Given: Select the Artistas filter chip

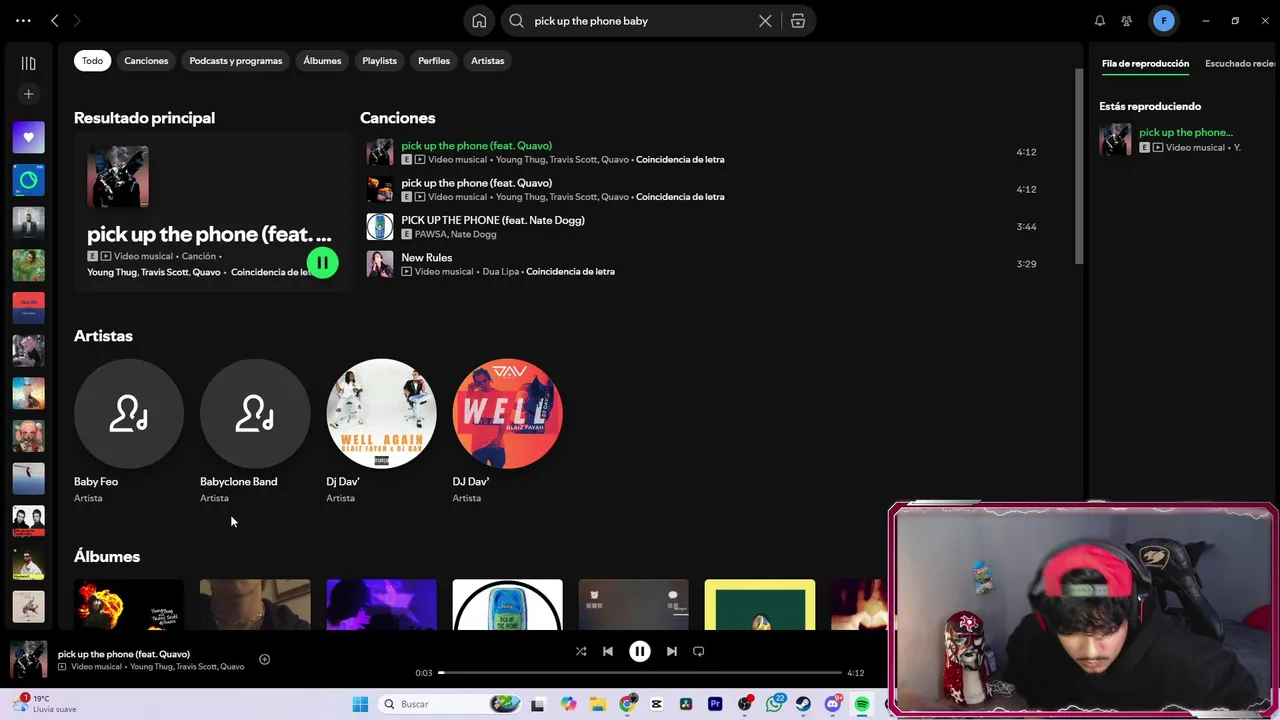Looking at the screenshot, I should click(x=488, y=61).
